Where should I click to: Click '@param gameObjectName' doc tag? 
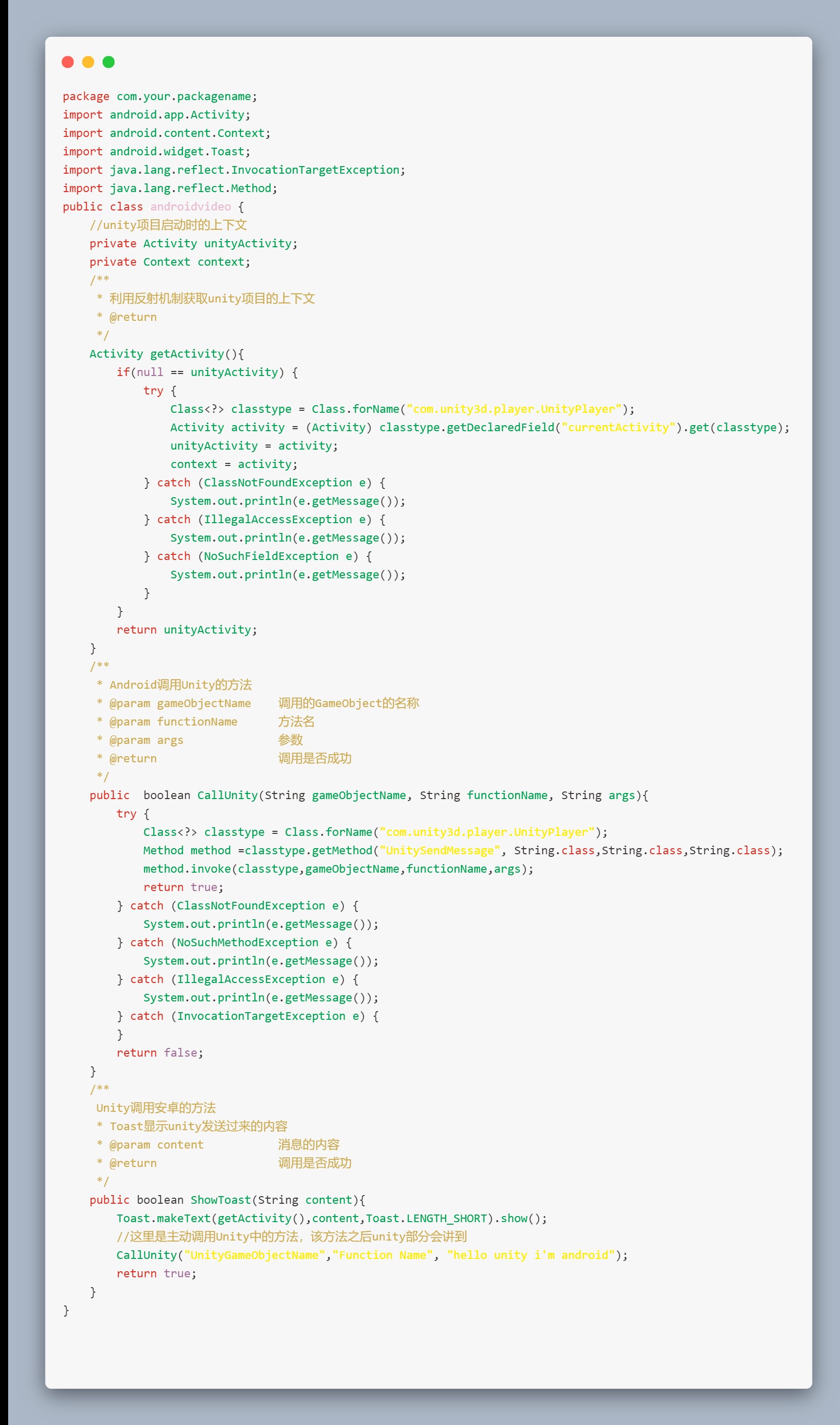click(x=180, y=704)
